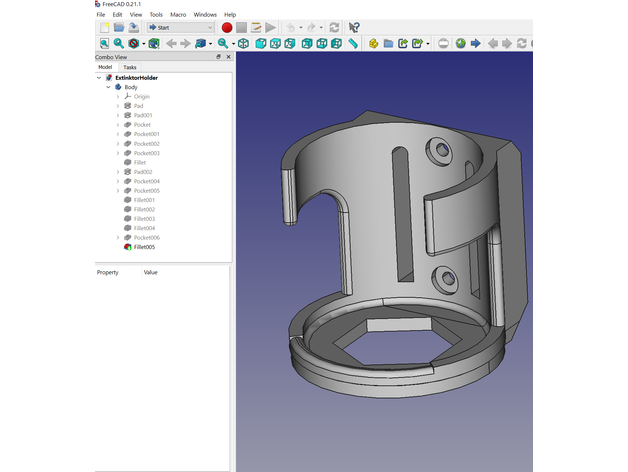Viewport: 628px width, 472px height.
Task: Click the red macro record button
Action: coord(227,28)
